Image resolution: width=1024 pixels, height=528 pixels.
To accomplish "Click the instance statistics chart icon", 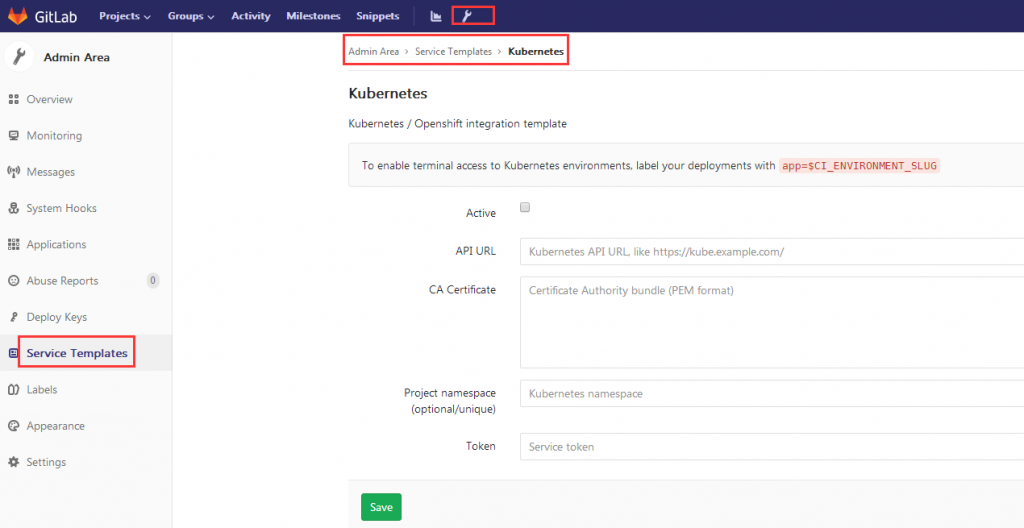I will click(436, 16).
